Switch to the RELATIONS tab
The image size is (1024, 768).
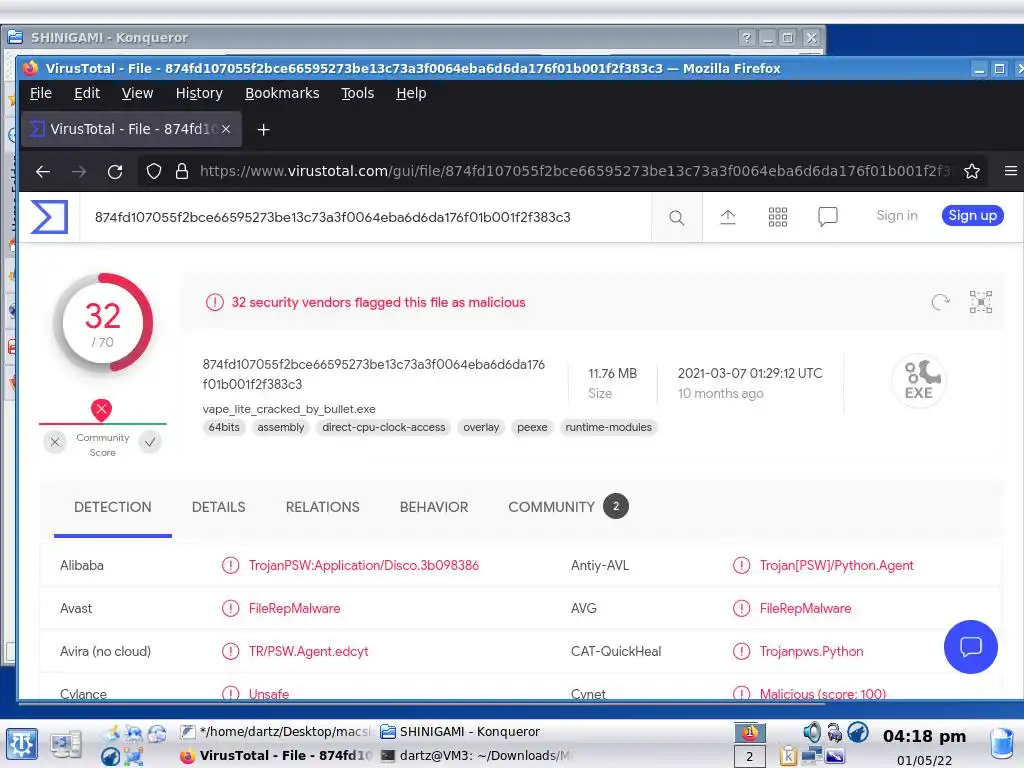323,507
